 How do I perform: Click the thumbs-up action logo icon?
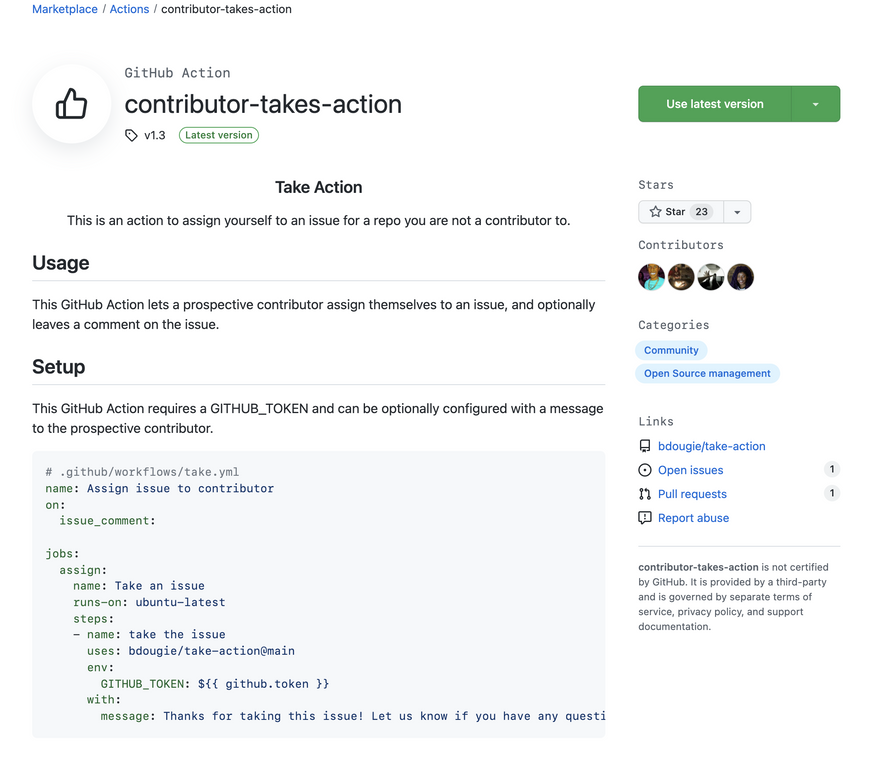click(x=71, y=104)
